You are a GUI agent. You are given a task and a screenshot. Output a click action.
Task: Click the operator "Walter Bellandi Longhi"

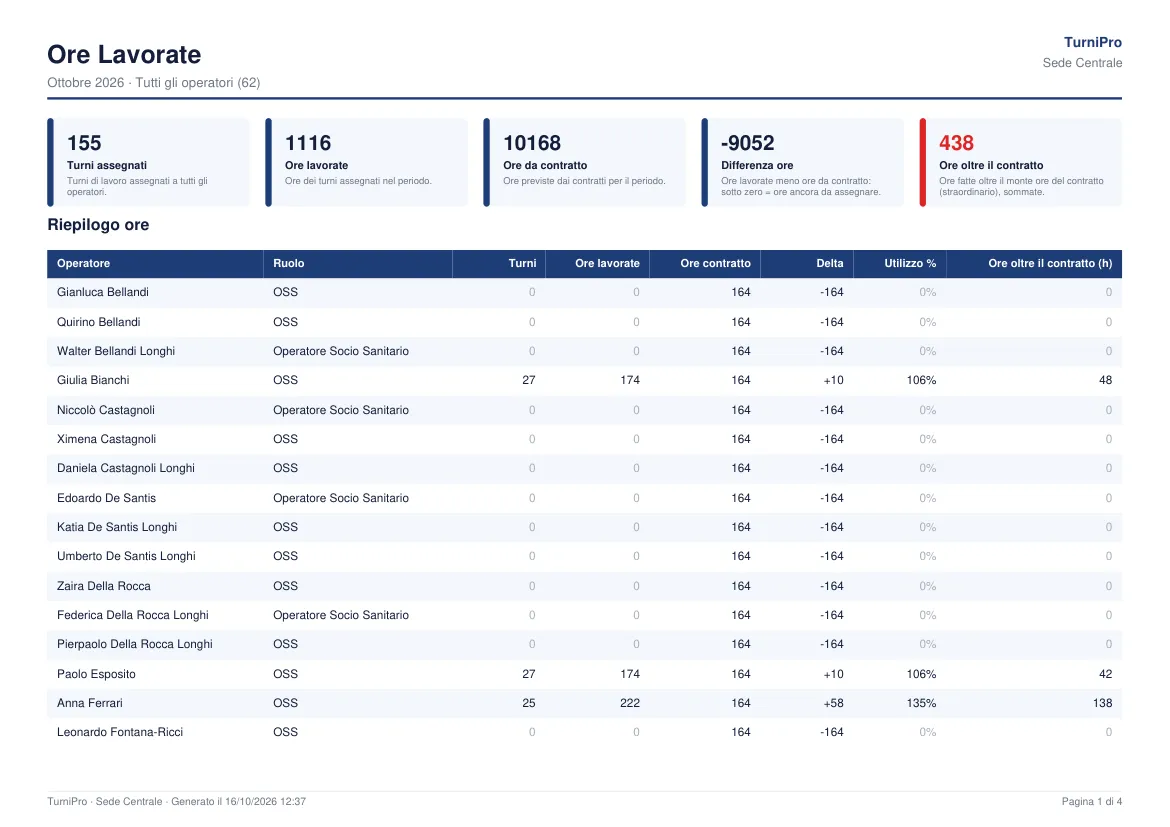(116, 351)
